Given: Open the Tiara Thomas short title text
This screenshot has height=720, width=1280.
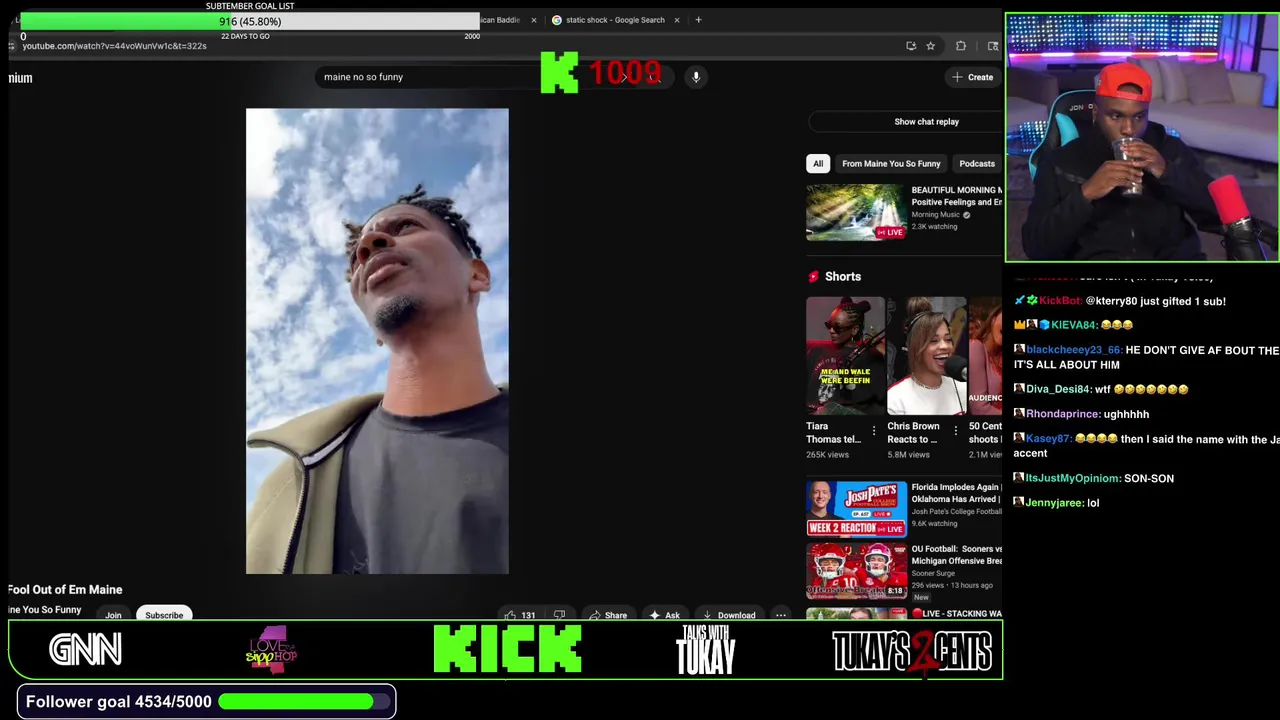Looking at the screenshot, I should (x=833, y=433).
